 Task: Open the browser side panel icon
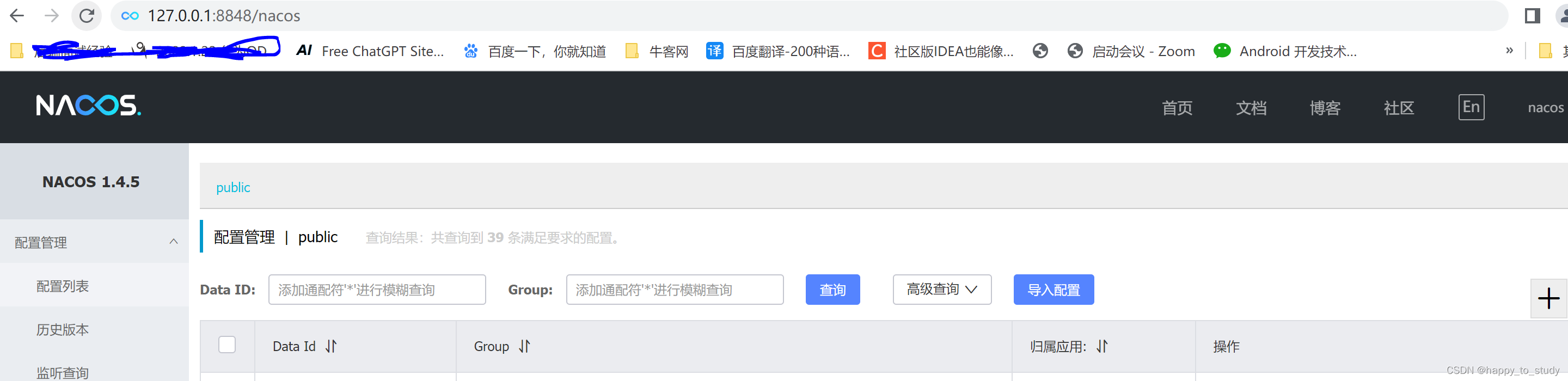[x=1532, y=16]
